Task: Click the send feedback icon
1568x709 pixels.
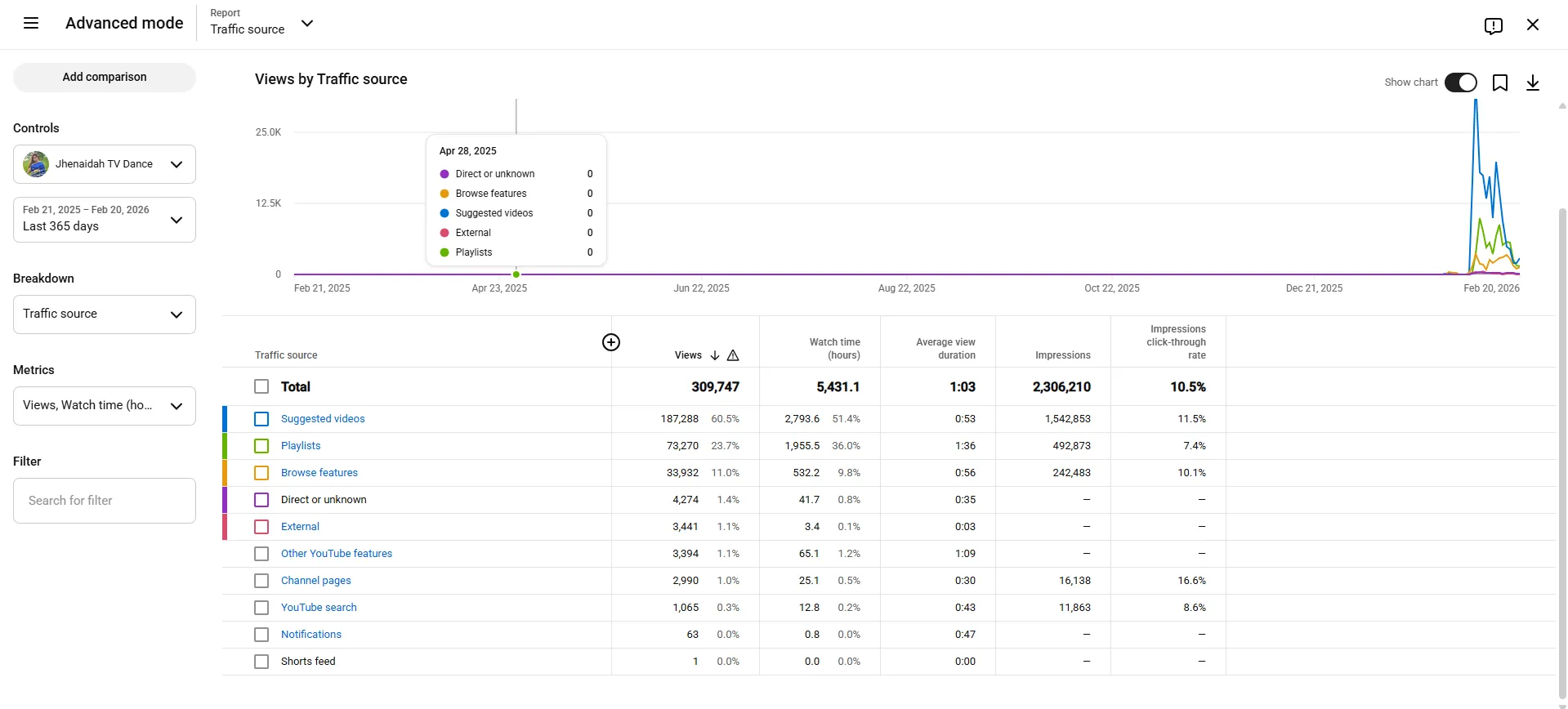Action: (1494, 25)
